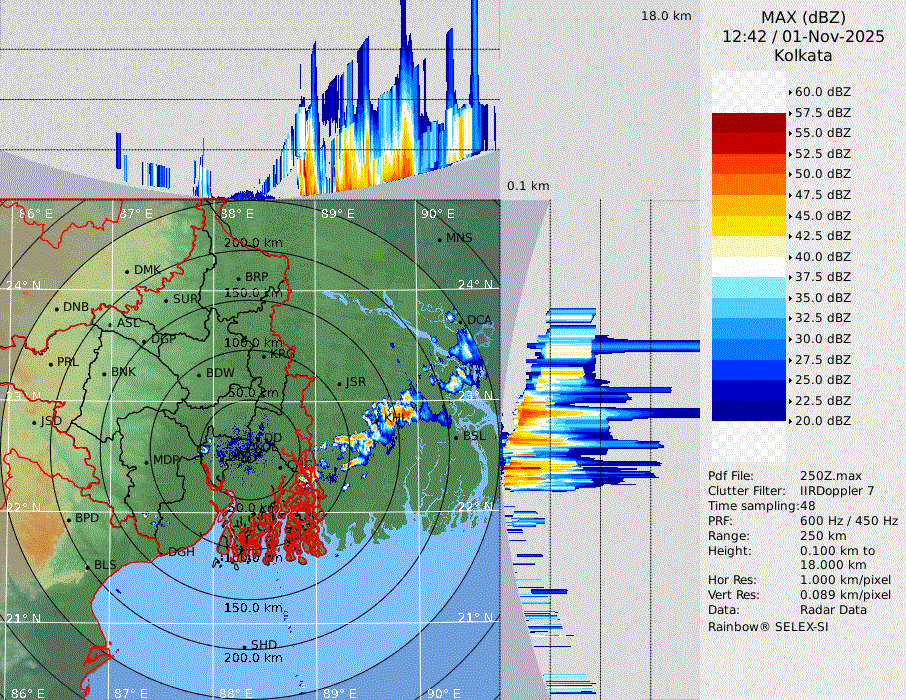Select the JSR station marker
The width and height of the screenshot is (906, 700).
pyautogui.click(x=339, y=384)
